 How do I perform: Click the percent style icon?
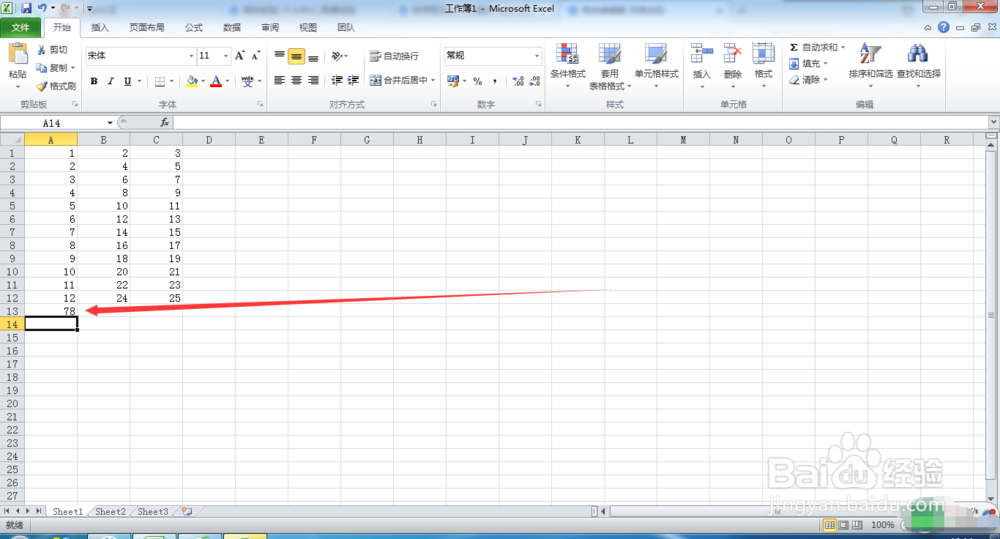pos(478,81)
